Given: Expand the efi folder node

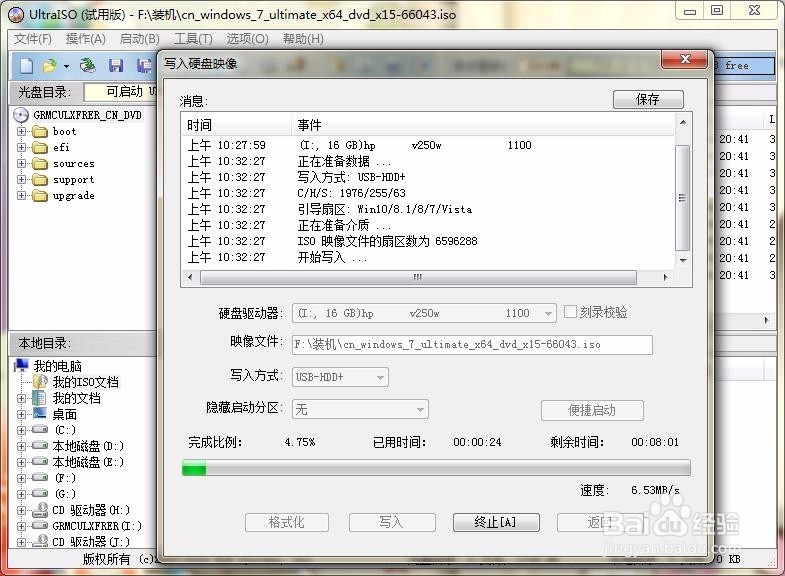Looking at the screenshot, I should [21, 148].
